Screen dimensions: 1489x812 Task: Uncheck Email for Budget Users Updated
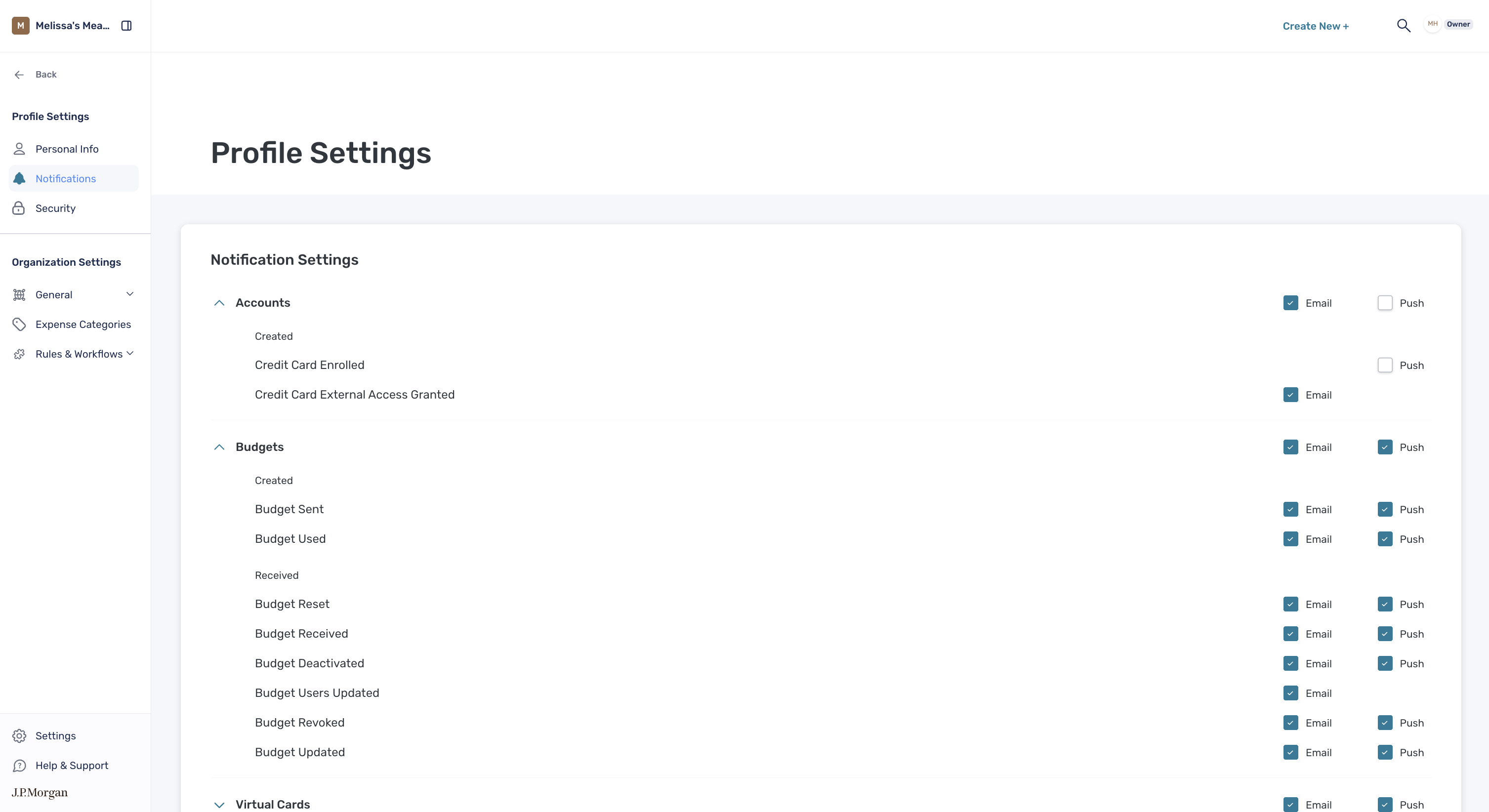coord(1291,693)
